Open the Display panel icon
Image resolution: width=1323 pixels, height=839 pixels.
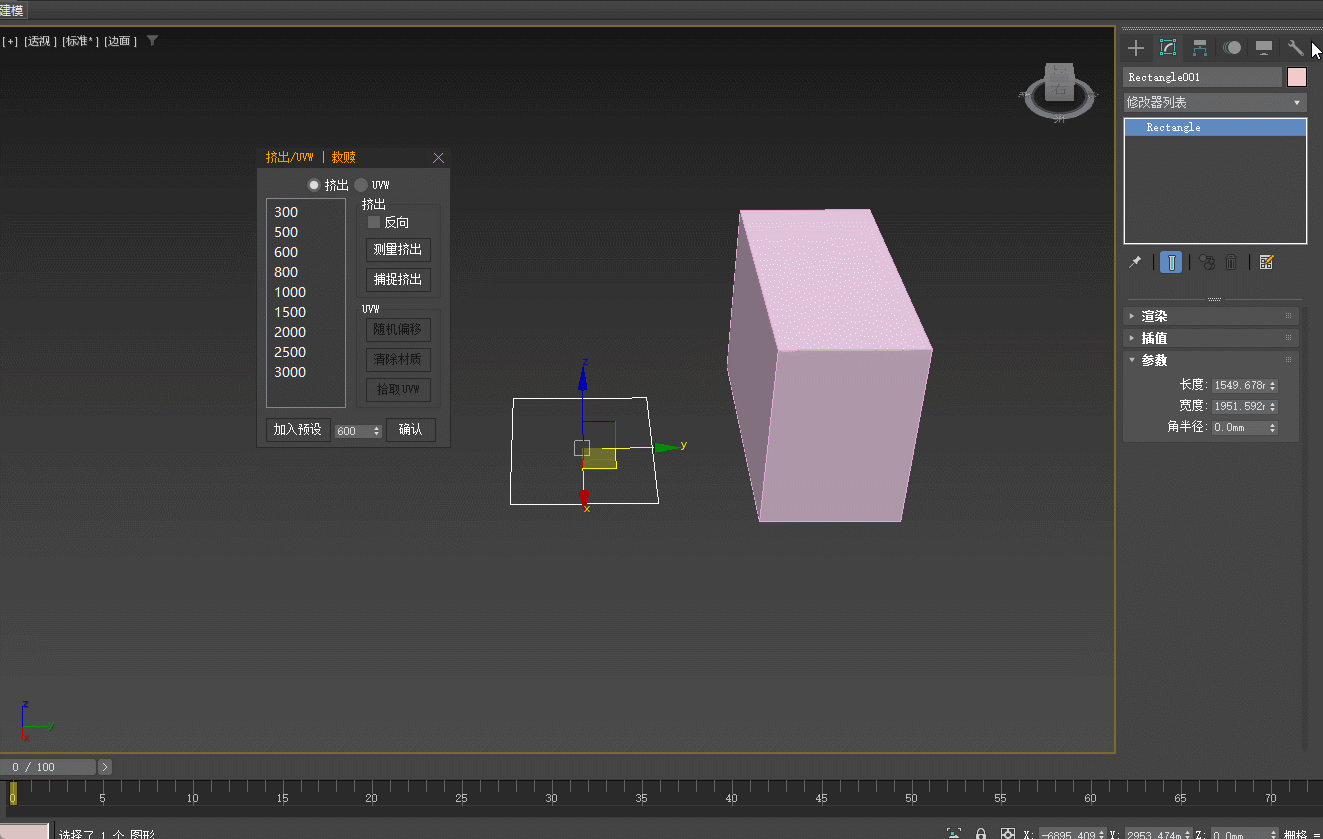point(1264,48)
